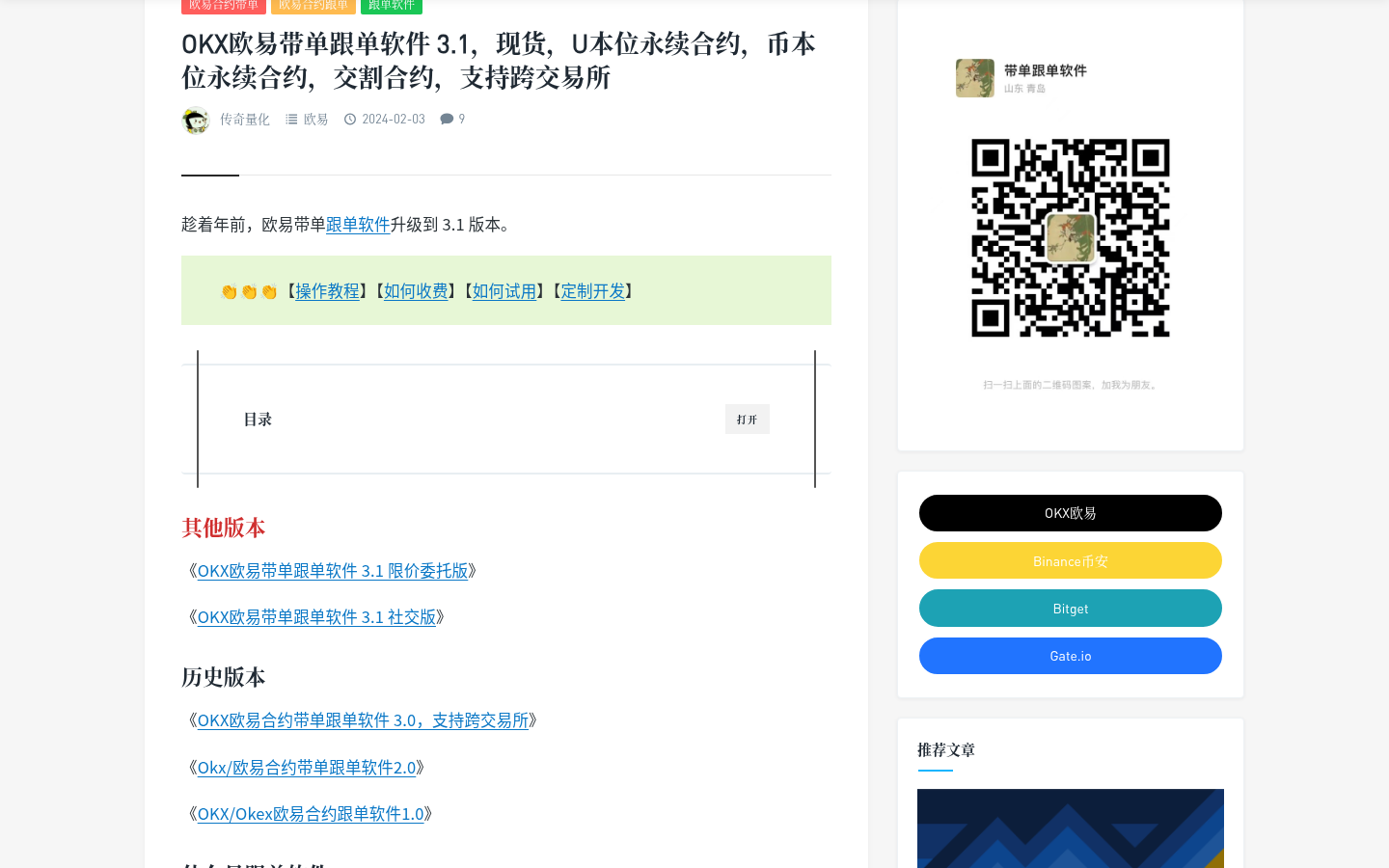Click the 带单跟单软件 profile name

[1046, 70]
